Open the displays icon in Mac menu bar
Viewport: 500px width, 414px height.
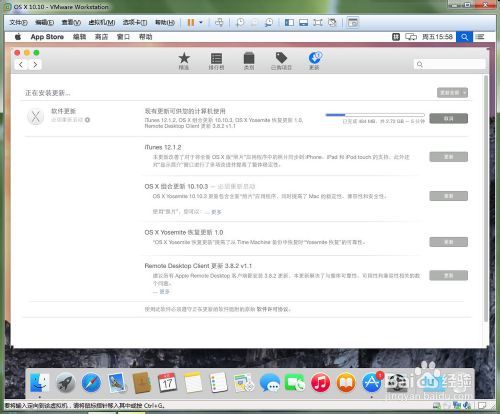pos(411,37)
